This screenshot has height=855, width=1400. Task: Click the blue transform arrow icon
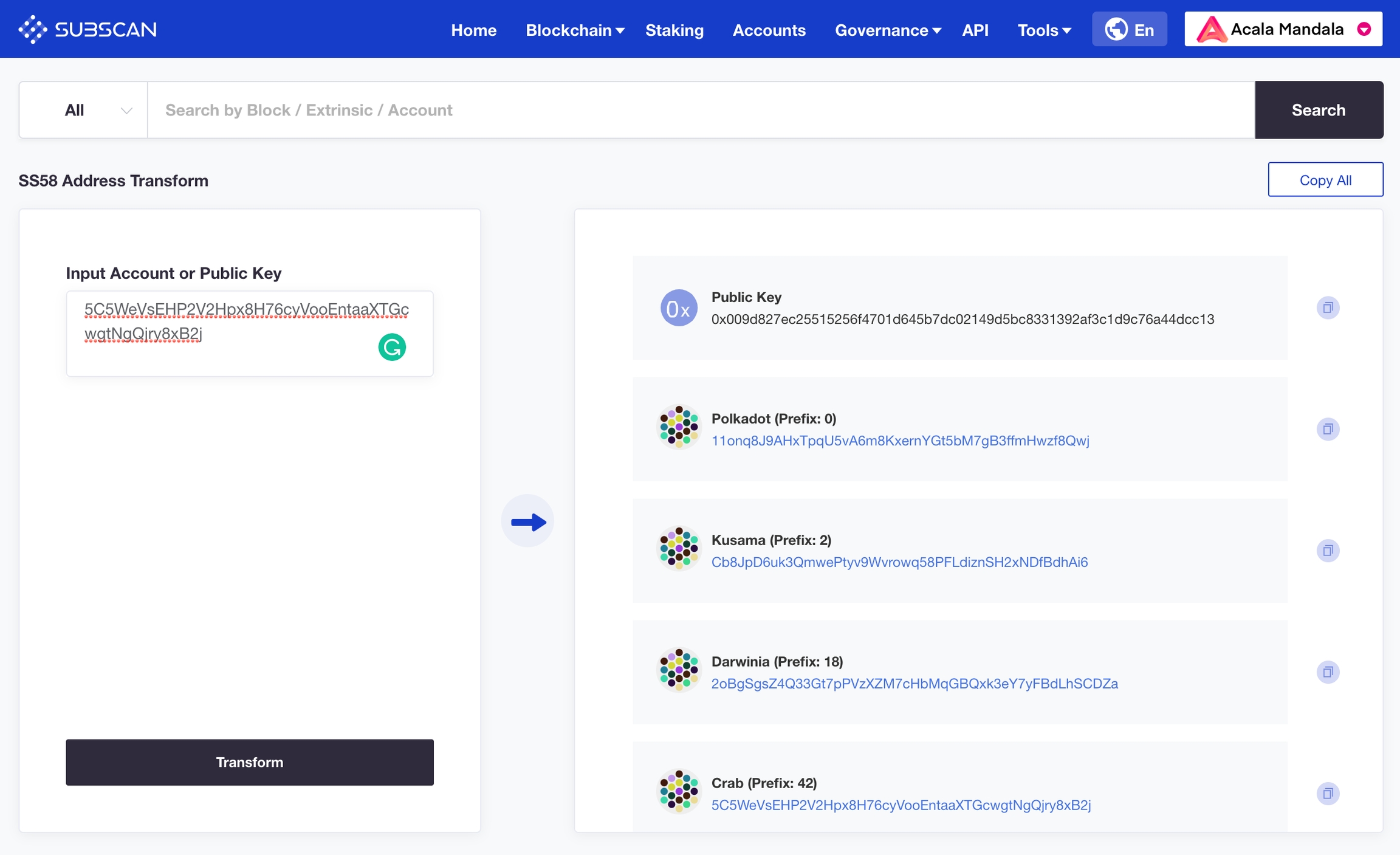click(527, 521)
